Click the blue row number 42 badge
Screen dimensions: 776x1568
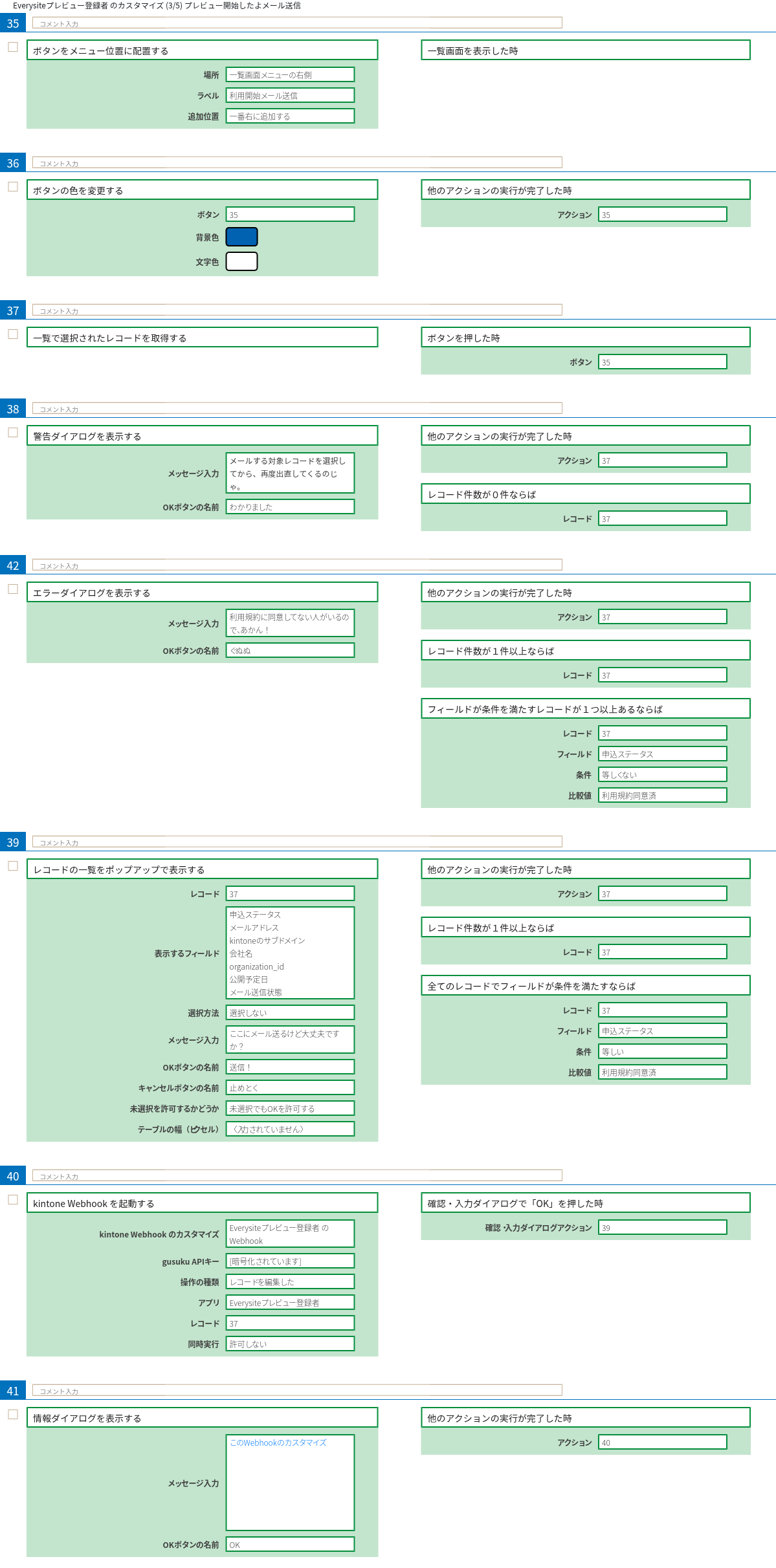13,565
